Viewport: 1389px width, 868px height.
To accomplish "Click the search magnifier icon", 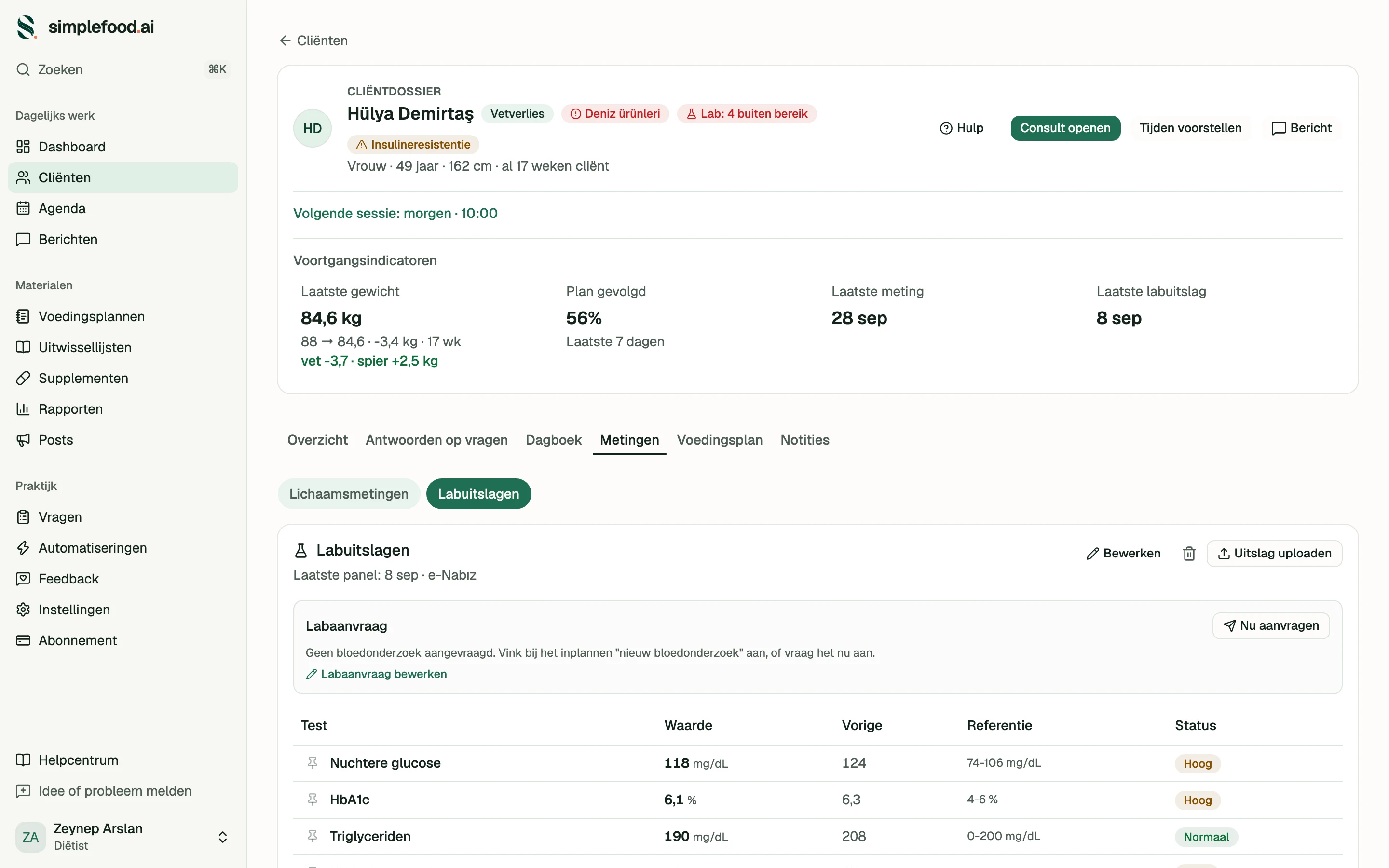I will pos(23,69).
